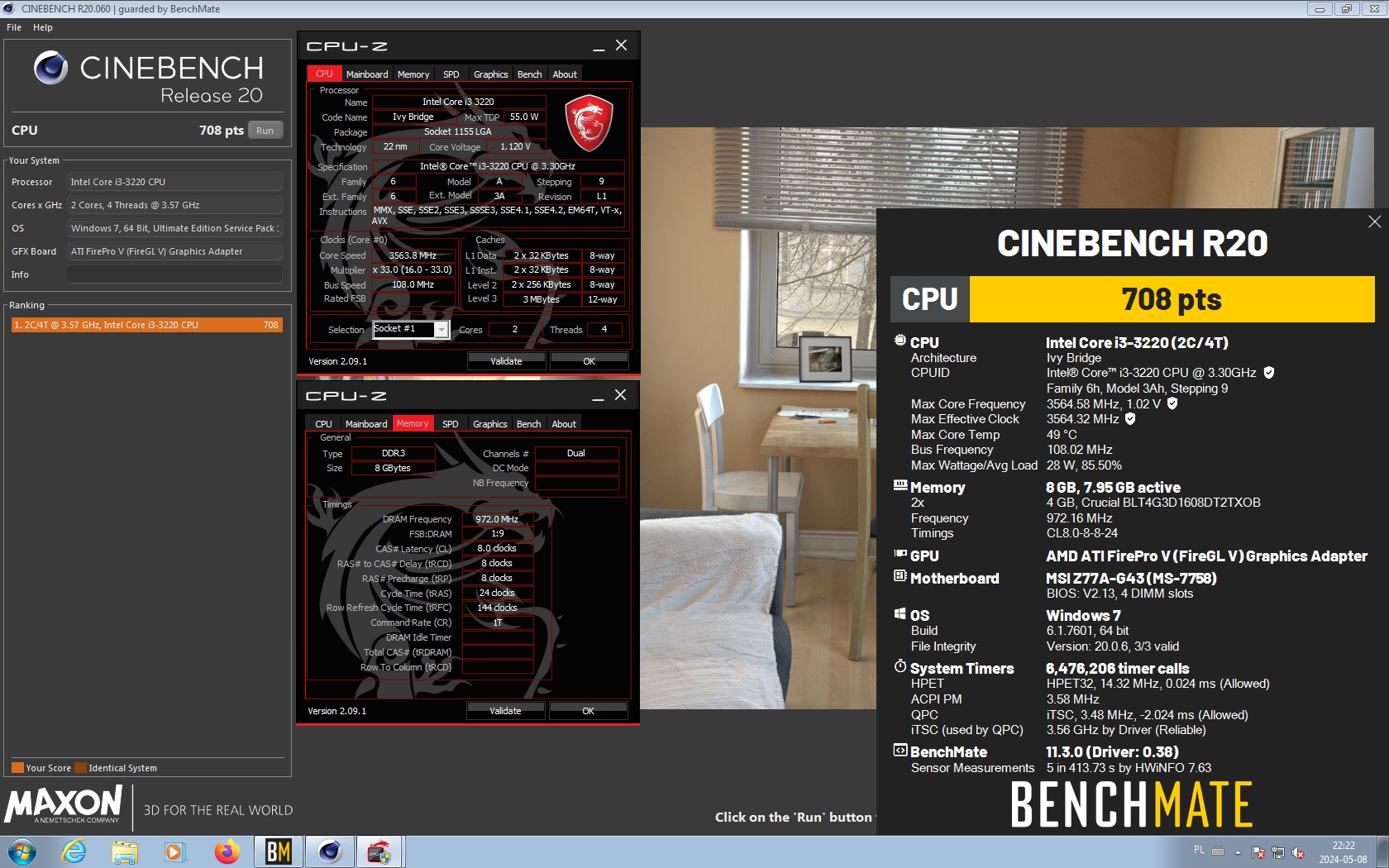Click the Your Score orange legend swatch
This screenshot has width=1389, height=868.
click(x=17, y=768)
